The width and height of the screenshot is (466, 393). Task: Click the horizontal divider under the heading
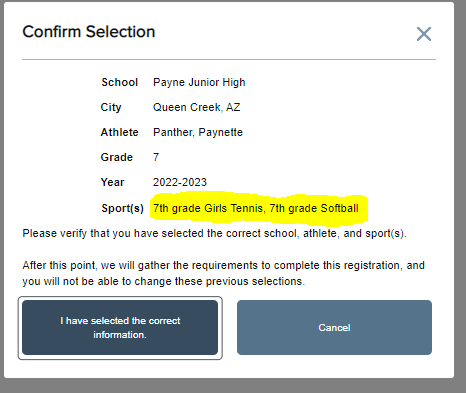tap(229, 60)
